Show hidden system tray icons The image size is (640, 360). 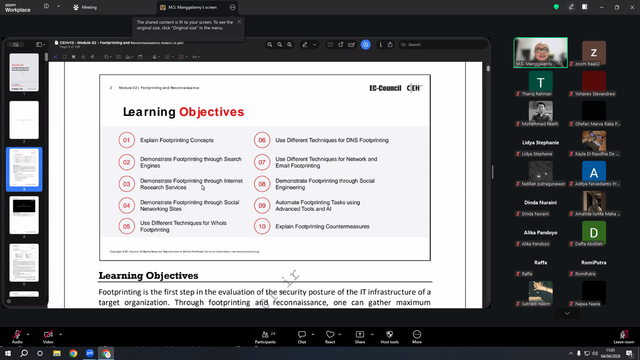pos(571,353)
